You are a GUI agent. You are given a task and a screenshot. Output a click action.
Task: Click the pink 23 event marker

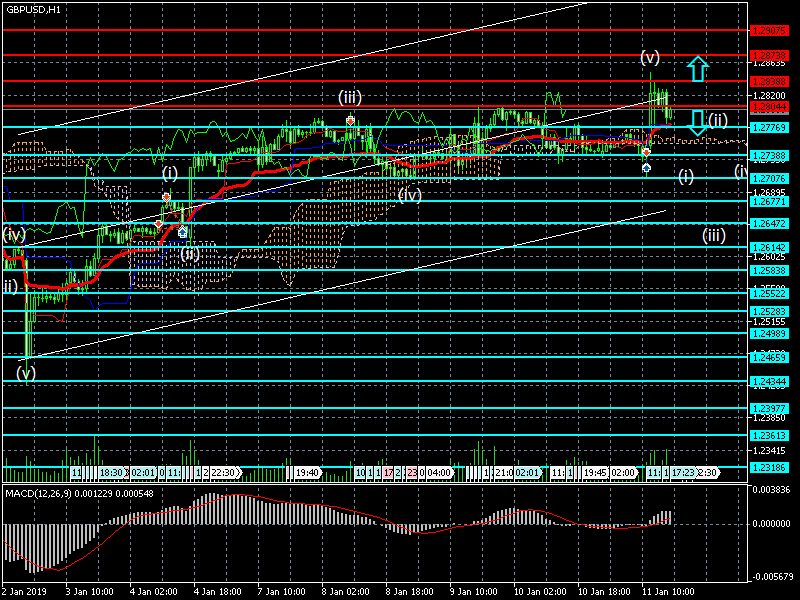tap(412, 473)
